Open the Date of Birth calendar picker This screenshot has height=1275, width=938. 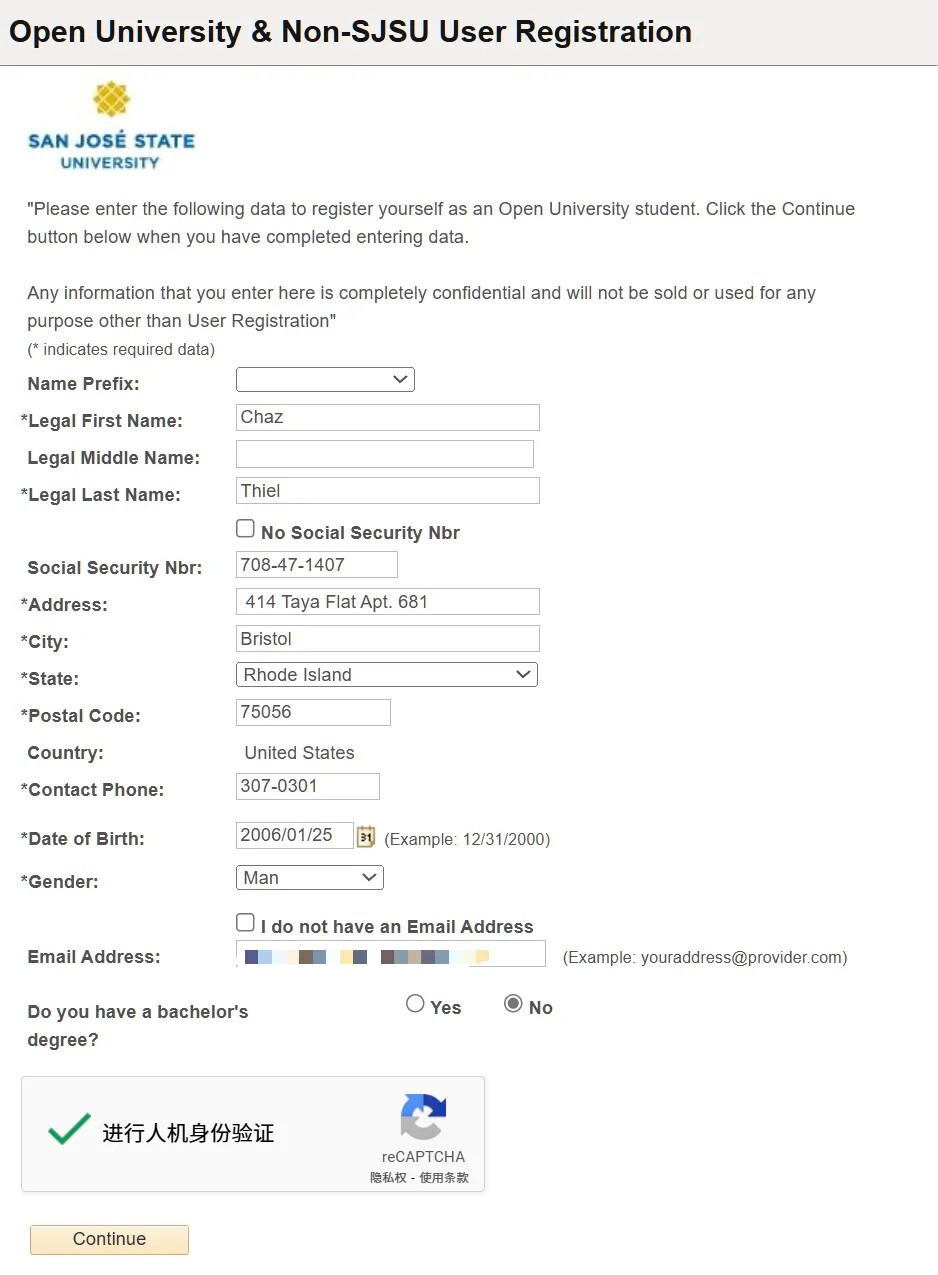pos(366,837)
